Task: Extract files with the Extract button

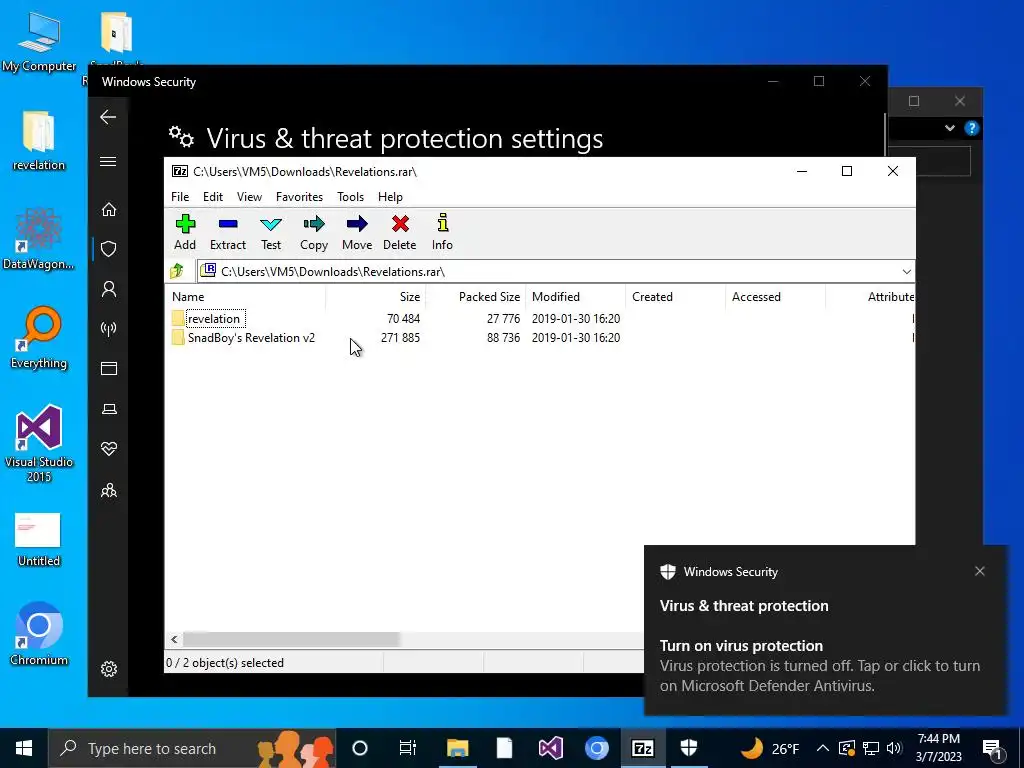Action: point(228,232)
